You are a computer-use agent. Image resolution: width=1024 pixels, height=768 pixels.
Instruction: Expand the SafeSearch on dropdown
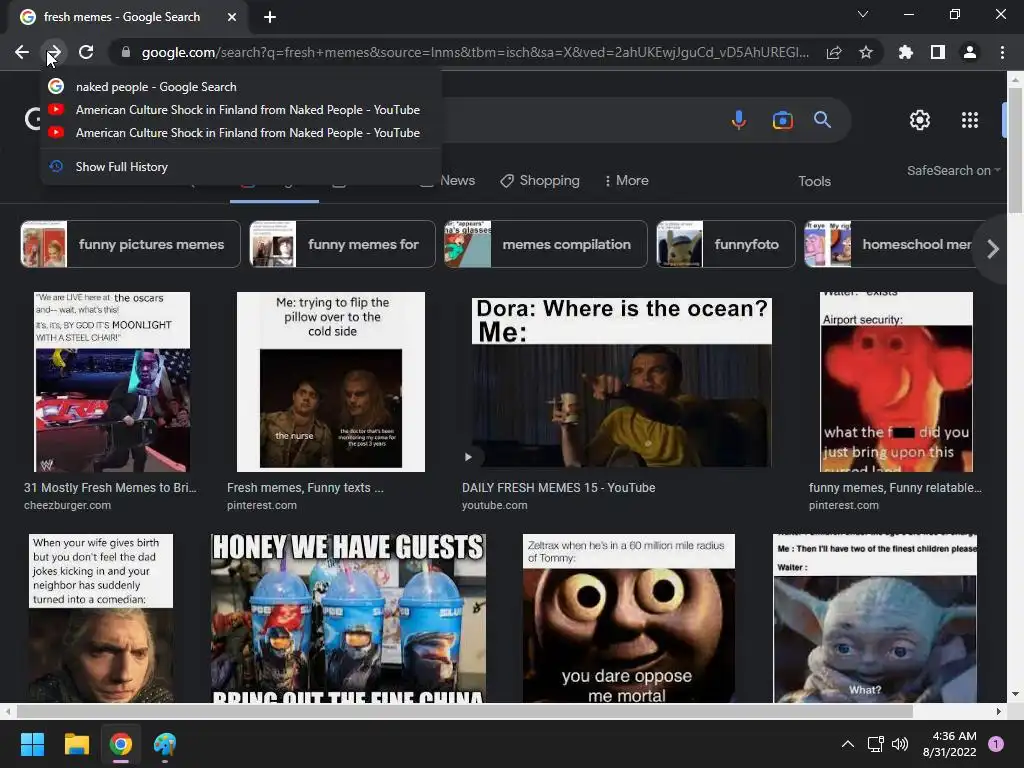click(953, 170)
